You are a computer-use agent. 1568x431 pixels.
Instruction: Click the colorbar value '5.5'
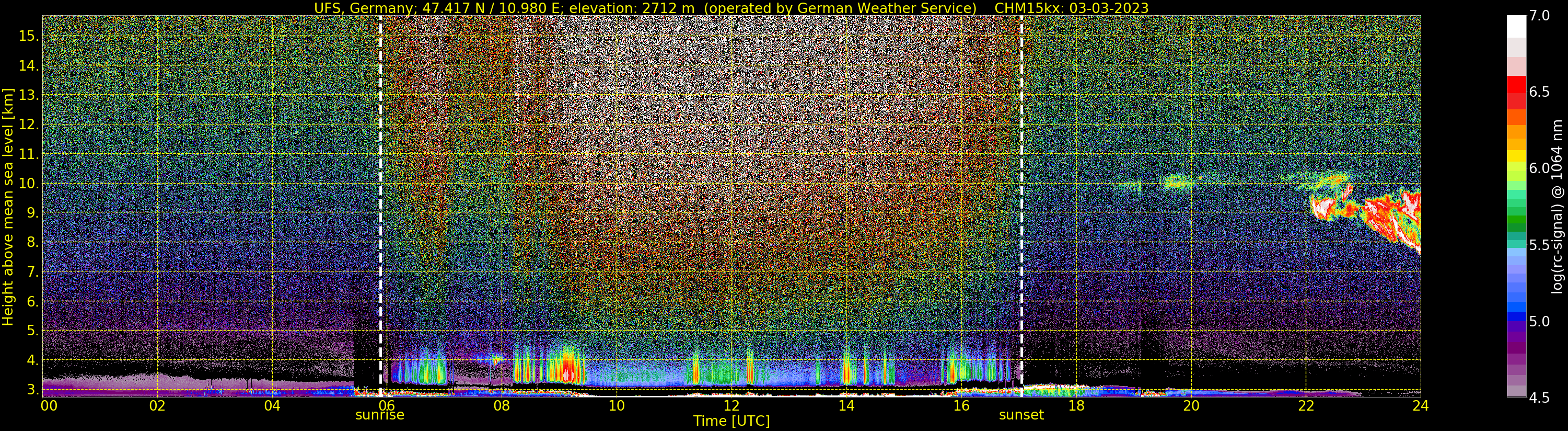pos(1540,245)
